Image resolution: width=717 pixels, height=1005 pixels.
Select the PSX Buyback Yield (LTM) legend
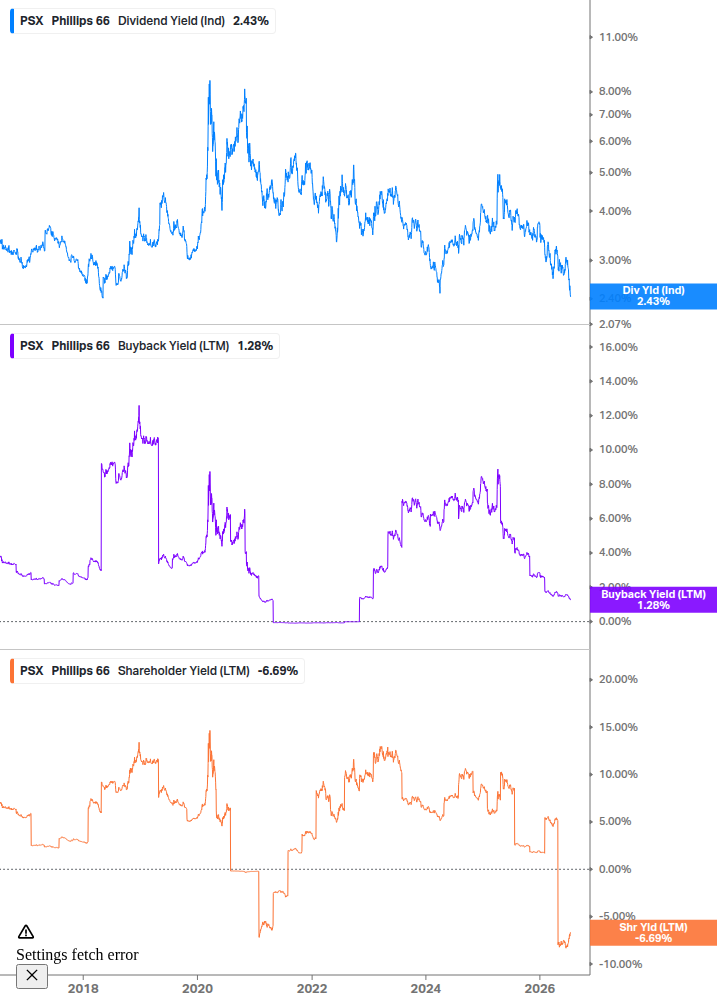[x=146, y=346]
